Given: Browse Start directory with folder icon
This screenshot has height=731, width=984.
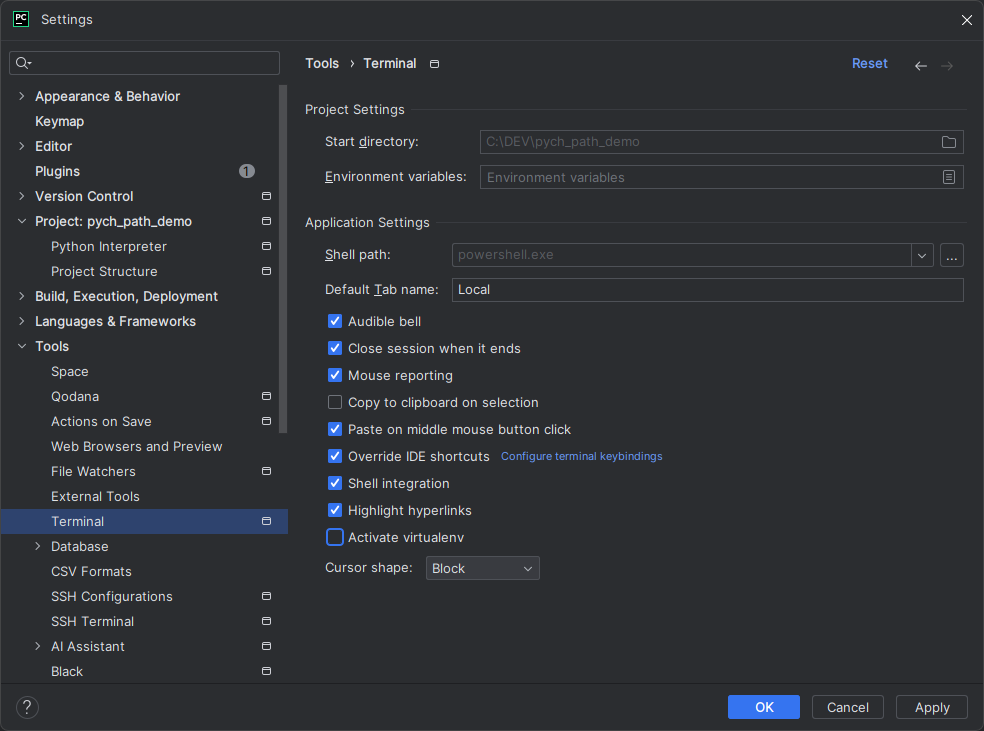Looking at the screenshot, I should coord(949,142).
